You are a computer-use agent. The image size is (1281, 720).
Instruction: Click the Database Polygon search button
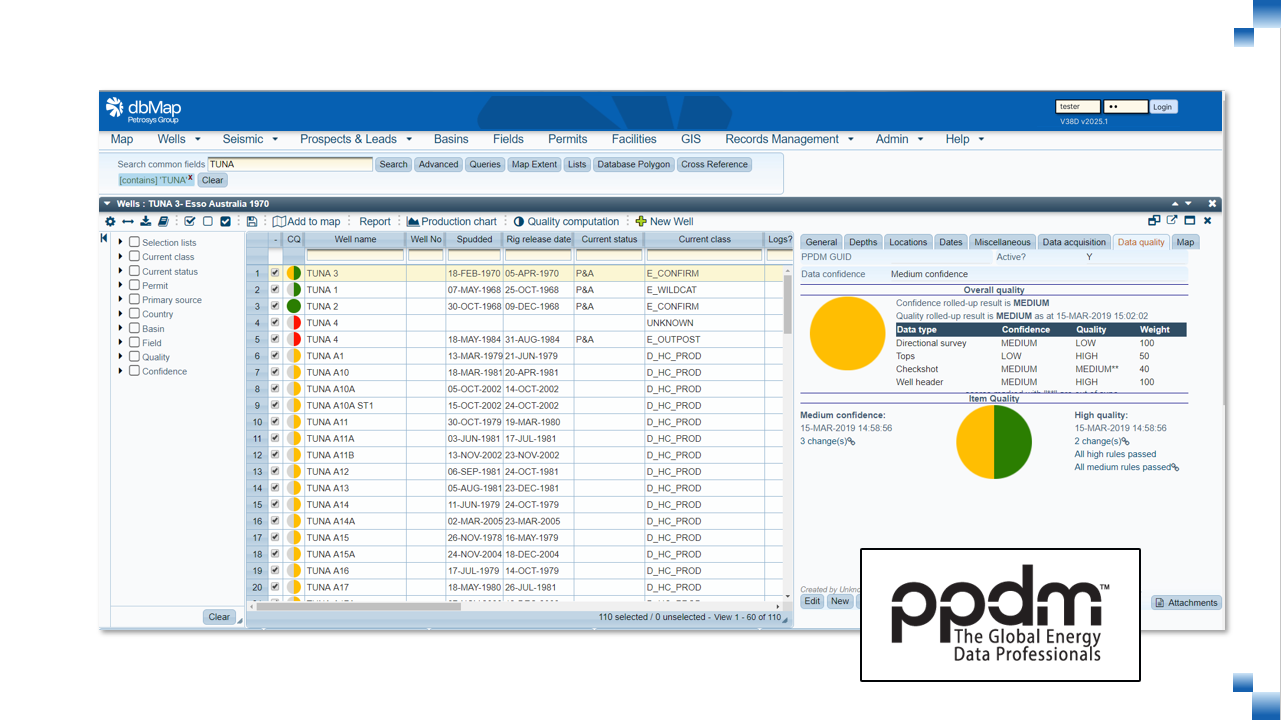(635, 164)
